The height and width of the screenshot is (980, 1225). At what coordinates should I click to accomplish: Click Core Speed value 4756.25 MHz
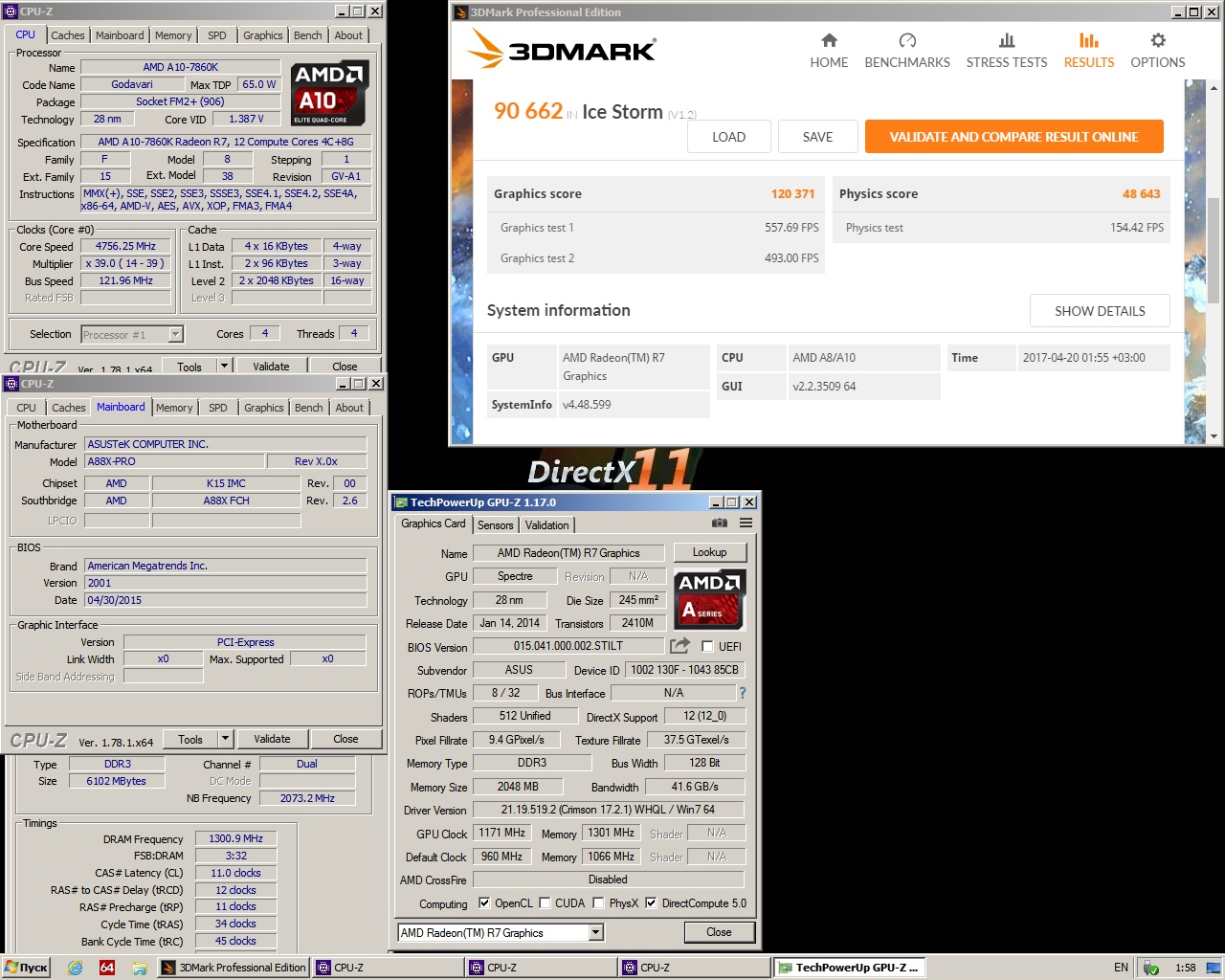click(125, 246)
